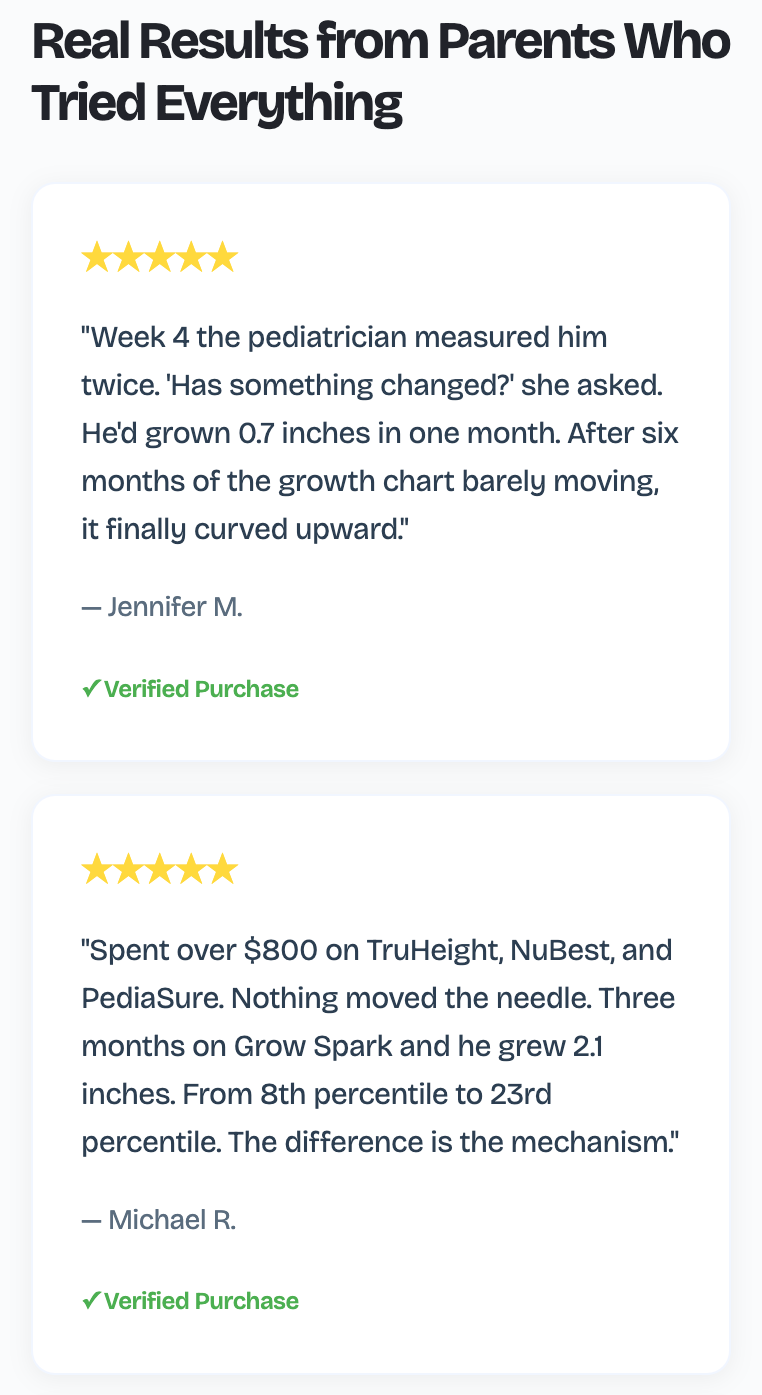Click the fourth star in Jennifer M.'s review
The width and height of the screenshot is (762, 1395).
[x=191, y=258]
